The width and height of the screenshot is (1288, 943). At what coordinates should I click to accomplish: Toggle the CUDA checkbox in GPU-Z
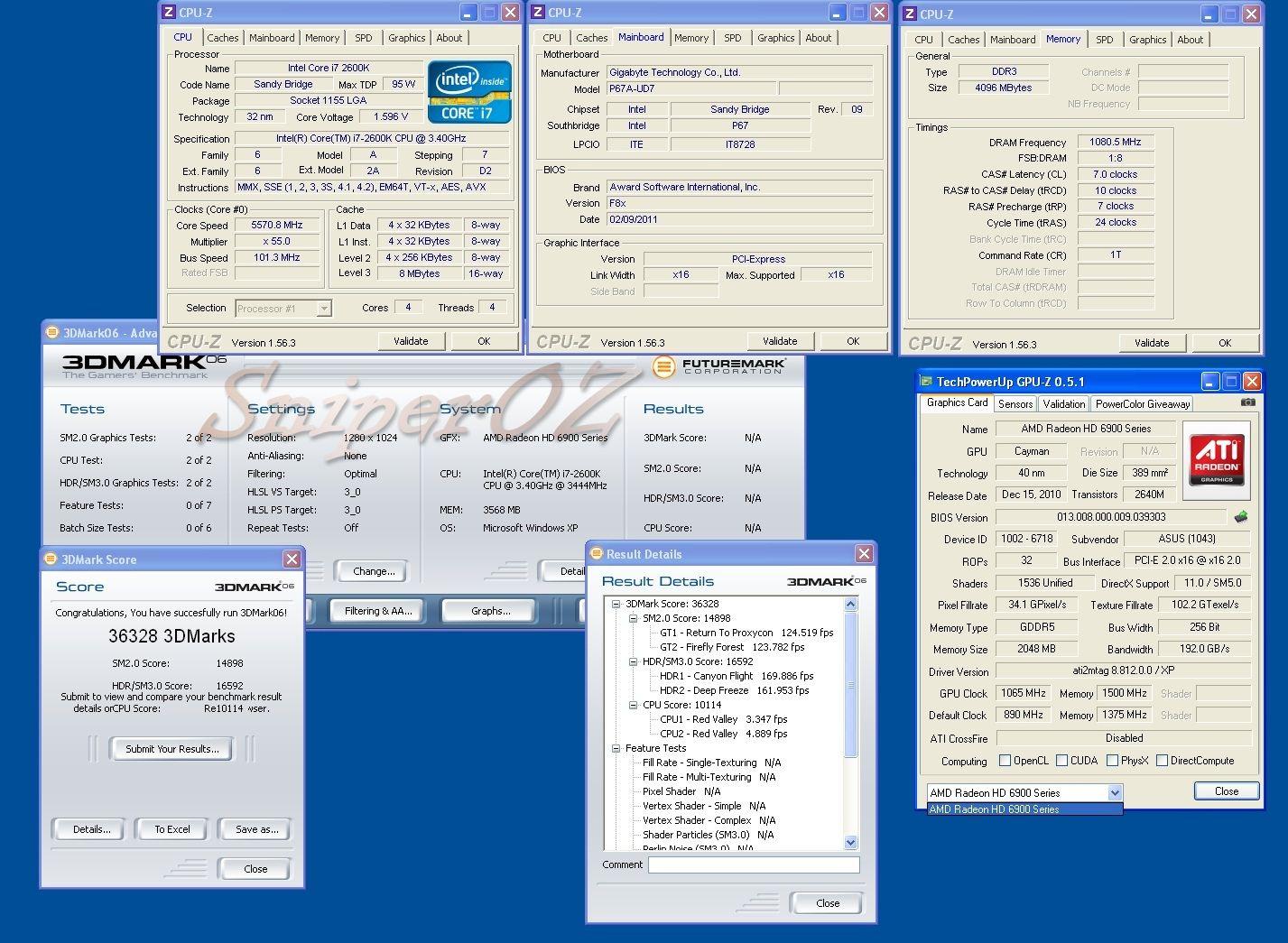click(x=1061, y=761)
